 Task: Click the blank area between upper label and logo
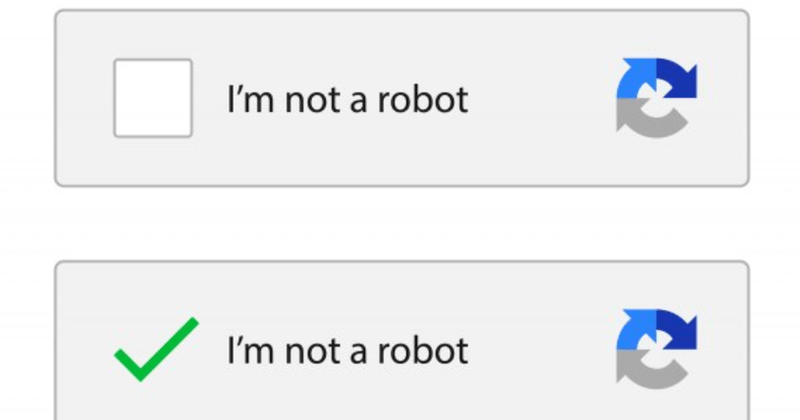tap(540, 99)
